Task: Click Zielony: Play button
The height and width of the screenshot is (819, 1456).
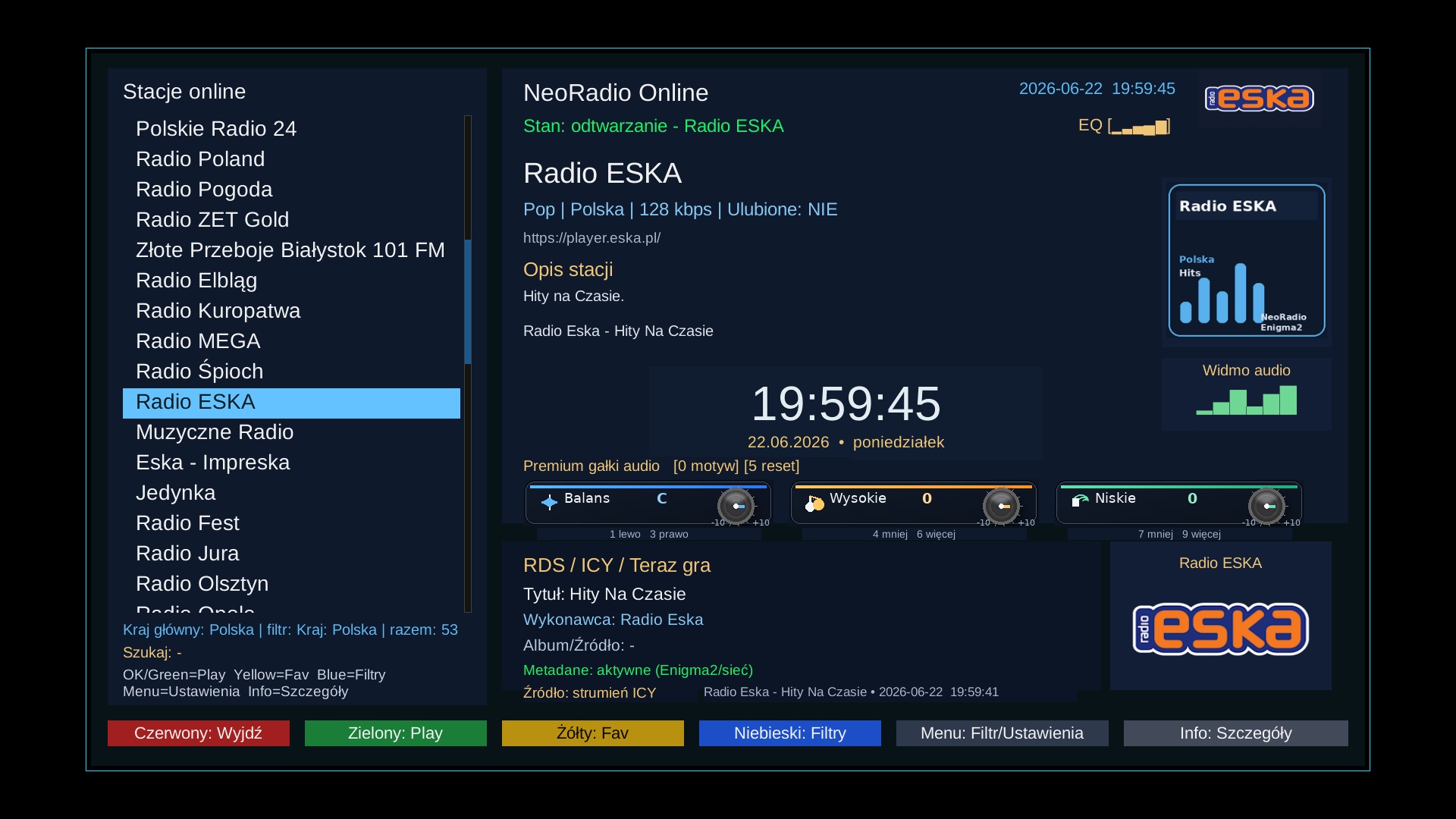Action: click(x=396, y=733)
